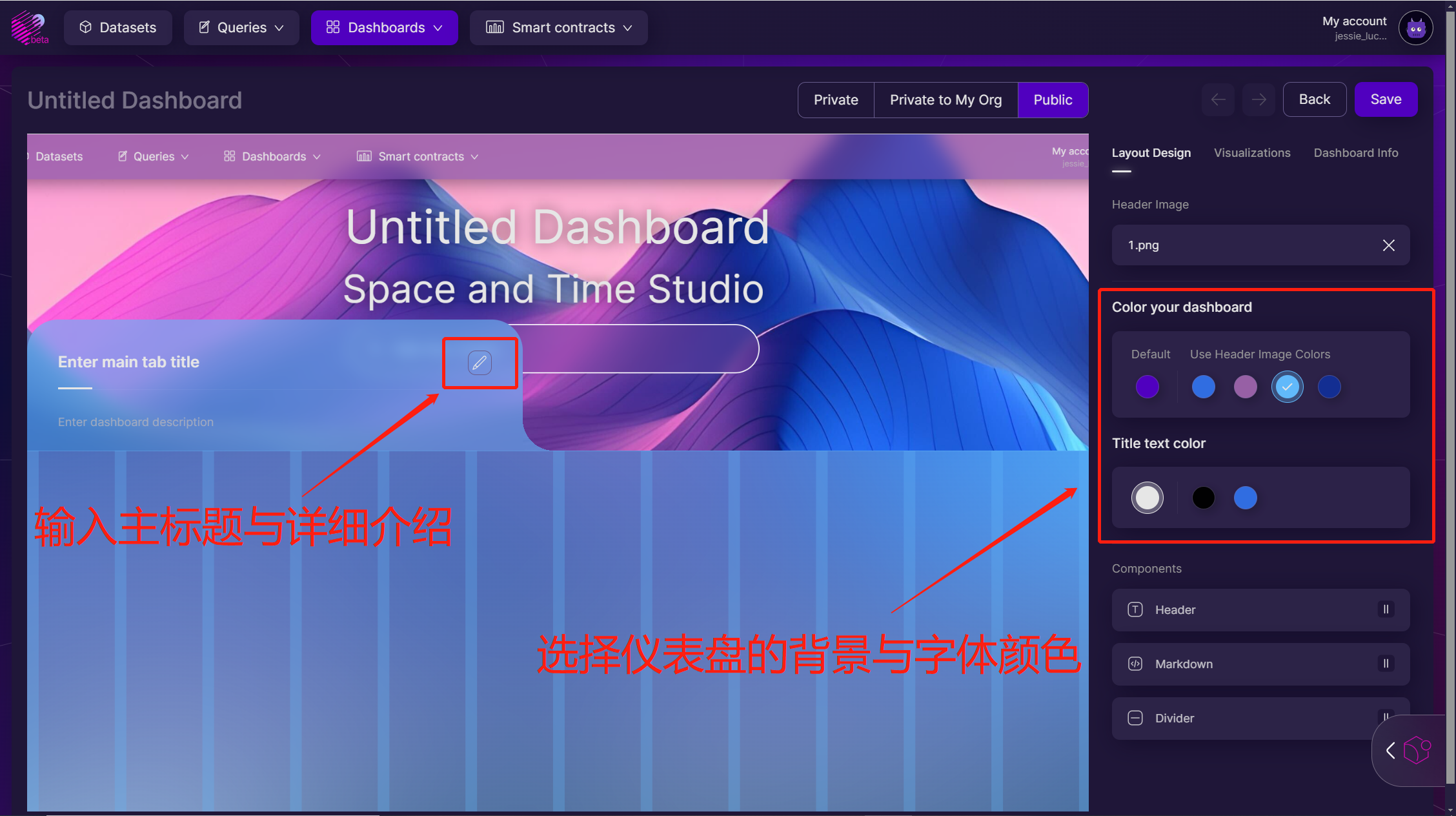Viewport: 1456px width, 816px height.
Task: Add the Divider component
Action: click(1260, 719)
